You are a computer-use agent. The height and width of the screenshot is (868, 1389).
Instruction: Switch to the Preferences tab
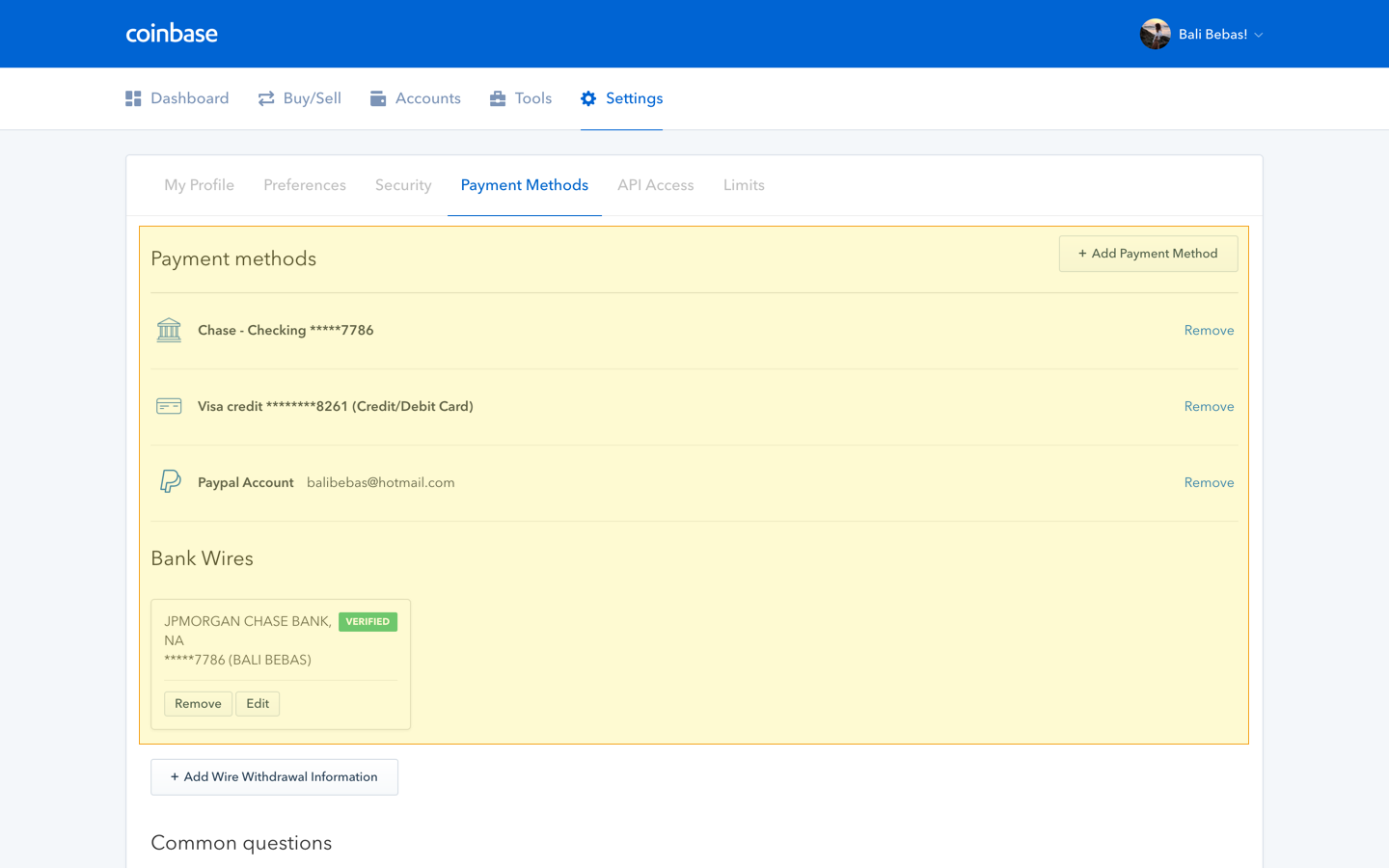pos(305,185)
